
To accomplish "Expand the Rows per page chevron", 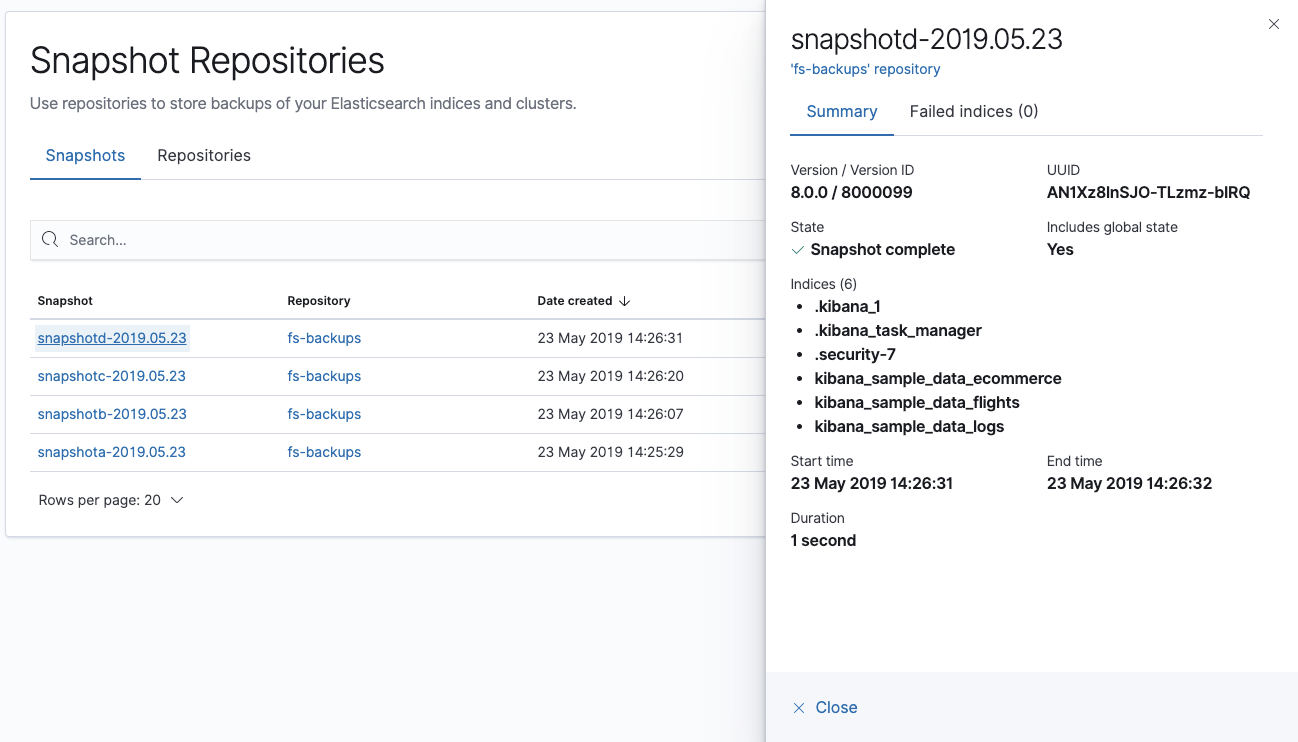I will pyautogui.click(x=178, y=499).
